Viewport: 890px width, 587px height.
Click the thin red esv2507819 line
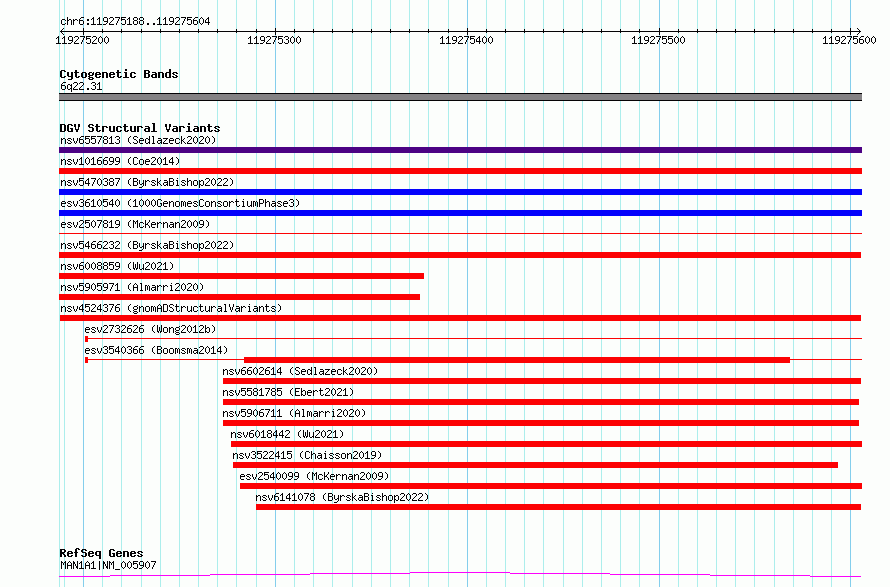click(x=460, y=233)
